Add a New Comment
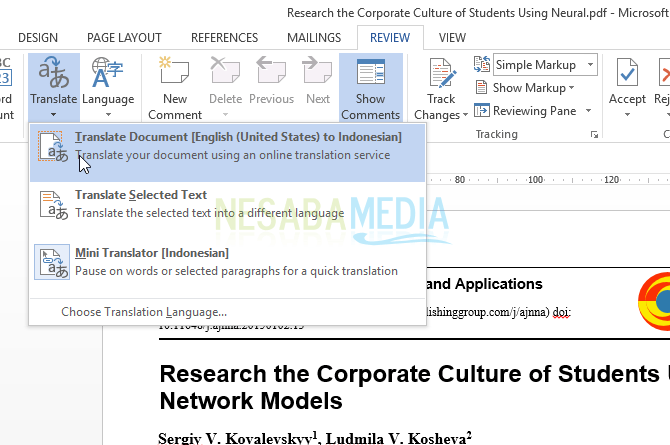 [175, 88]
